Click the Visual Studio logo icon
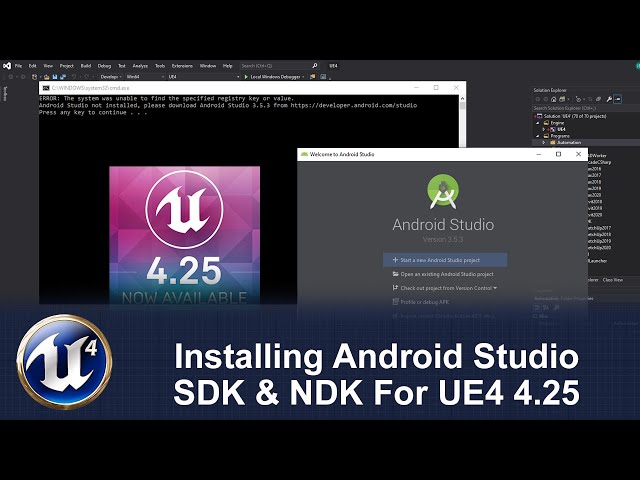The height and width of the screenshot is (480, 640). pyautogui.click(x=7, y=66)
